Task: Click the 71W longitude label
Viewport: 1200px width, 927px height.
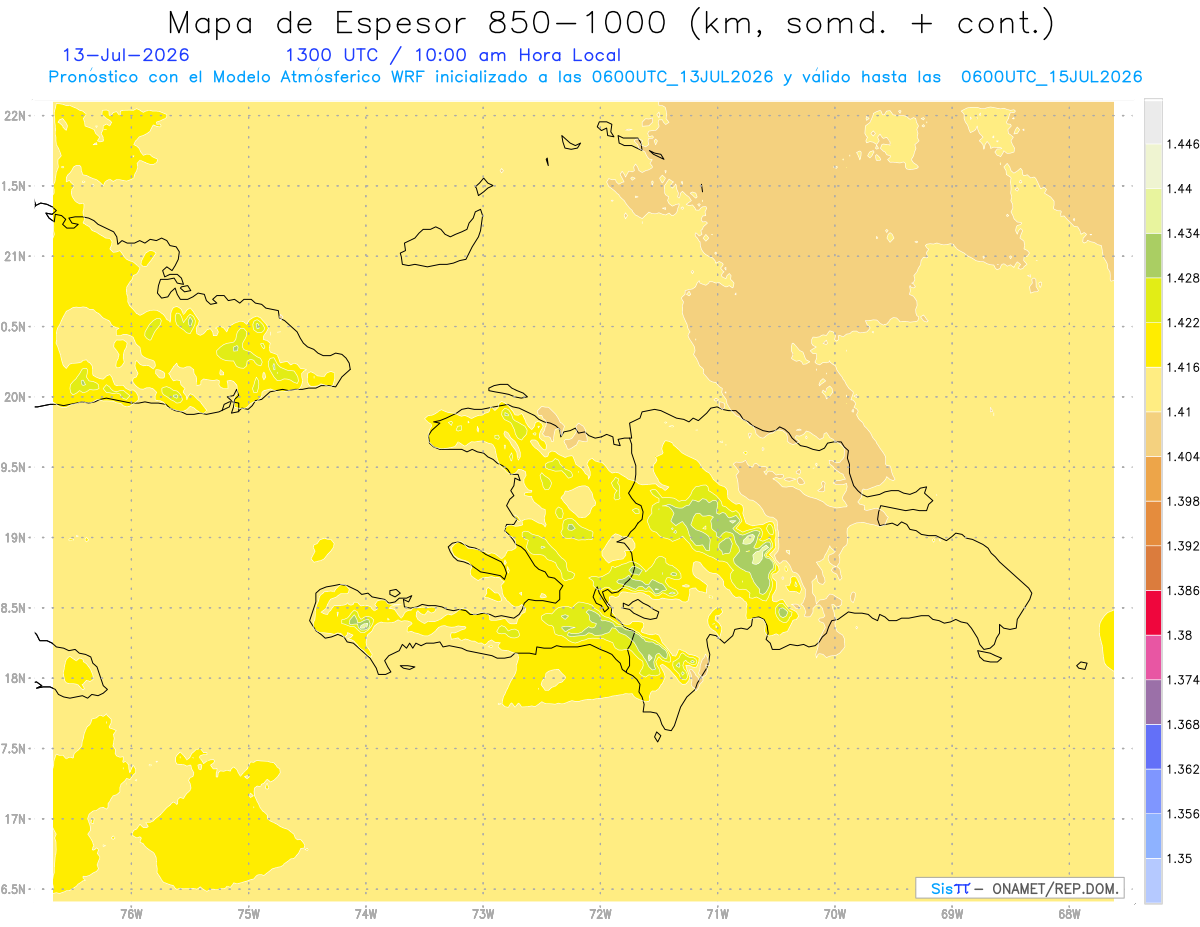Action: click(717, 913)
